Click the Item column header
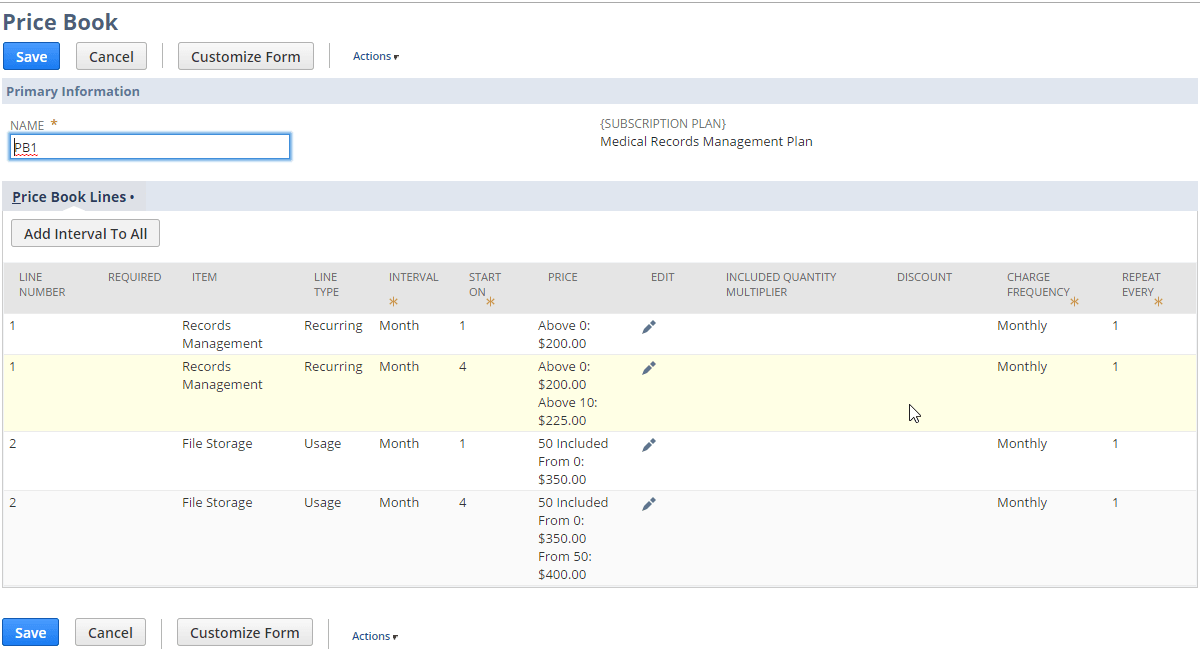Viewport: 1200px width, 659px height. (204, 277)
